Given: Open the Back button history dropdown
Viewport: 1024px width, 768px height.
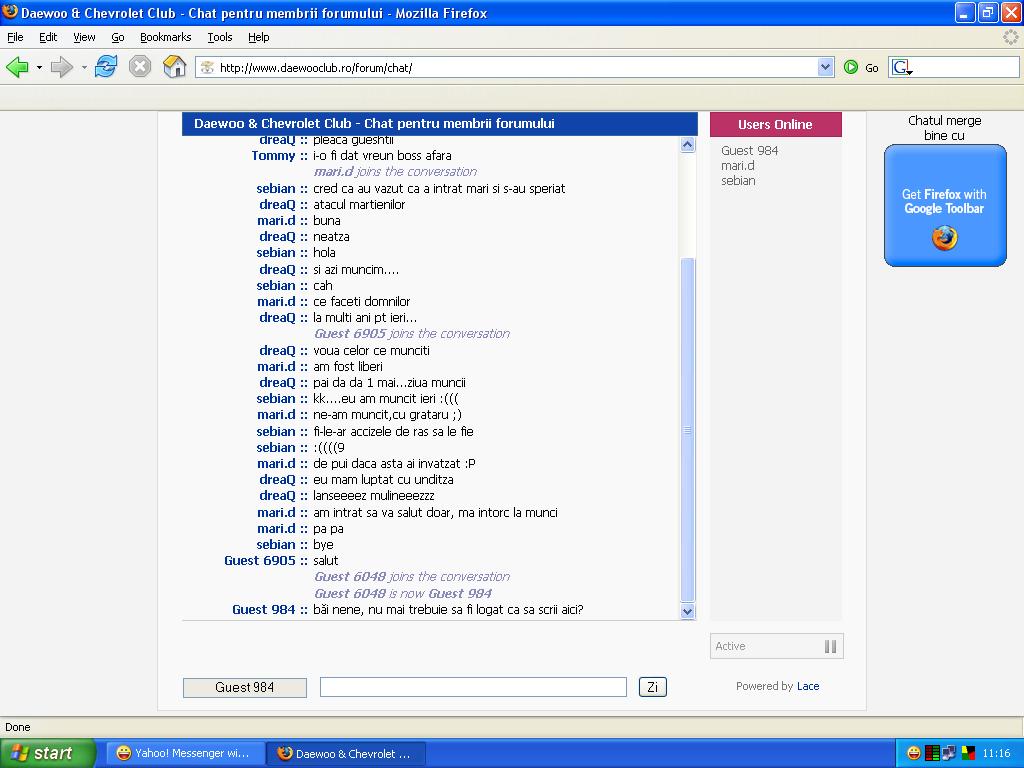Looking at the screenshot, I should 39,67.
